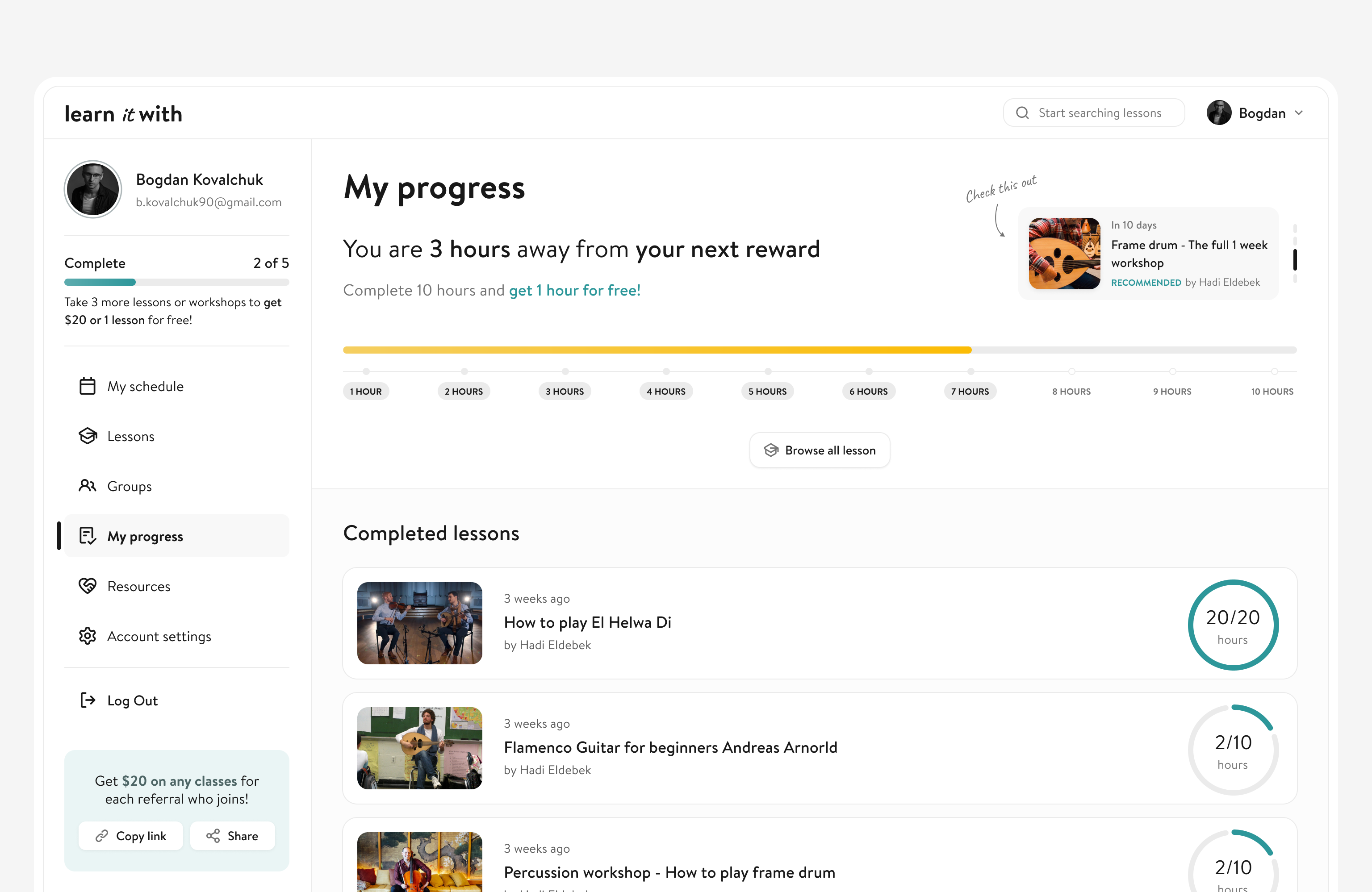1372x892 pixels.
Task: Click the Log Out arrow icon
Action: click(x=87, y=700)
